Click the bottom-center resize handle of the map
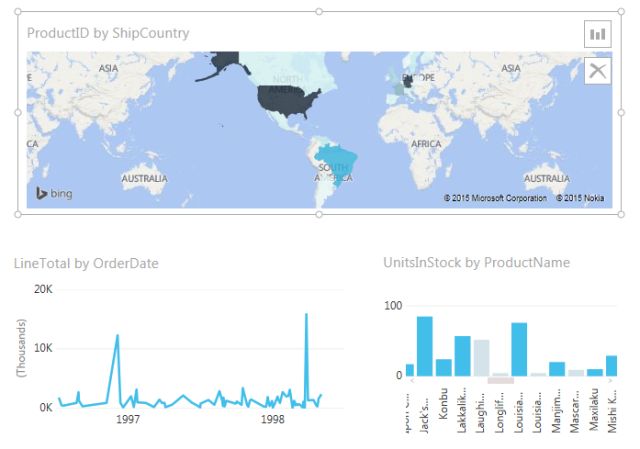Viewport: 640px width, 449px height. click(319, 214)
